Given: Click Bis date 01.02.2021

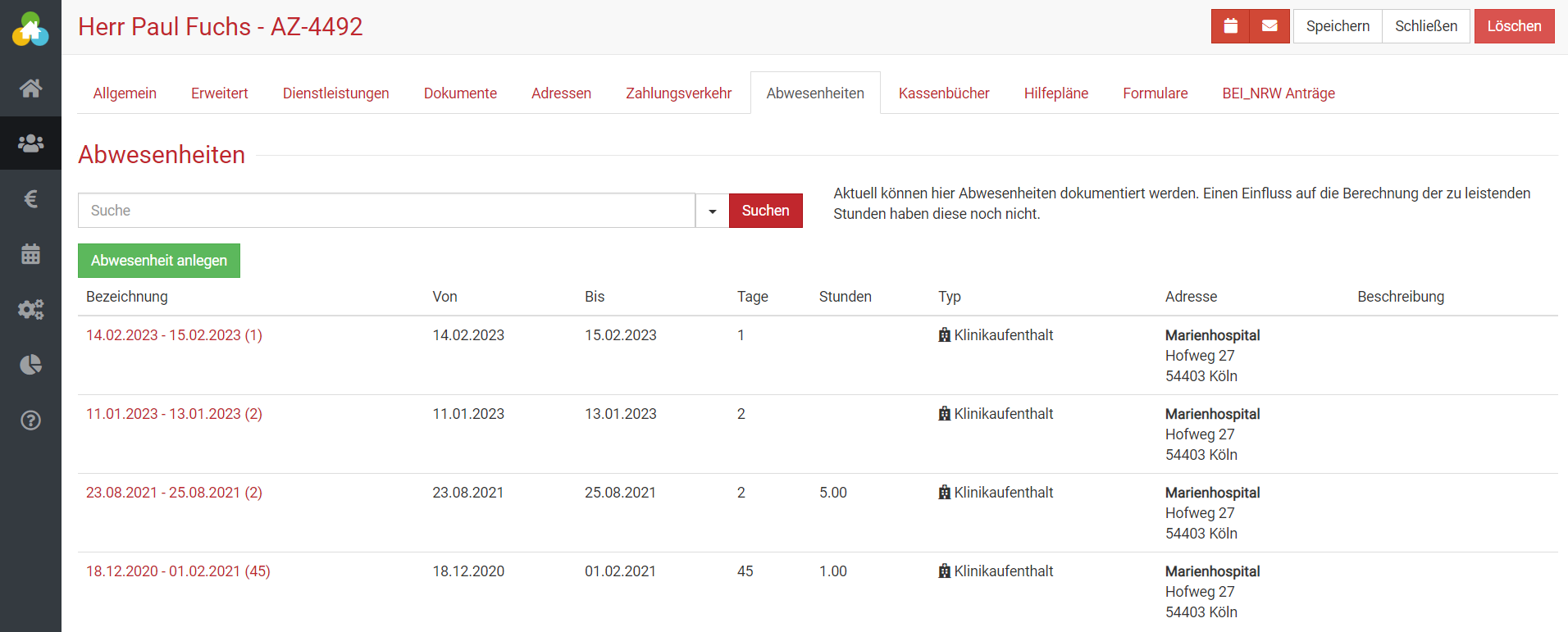Looking at the screenshot, I should click(620, 571).
